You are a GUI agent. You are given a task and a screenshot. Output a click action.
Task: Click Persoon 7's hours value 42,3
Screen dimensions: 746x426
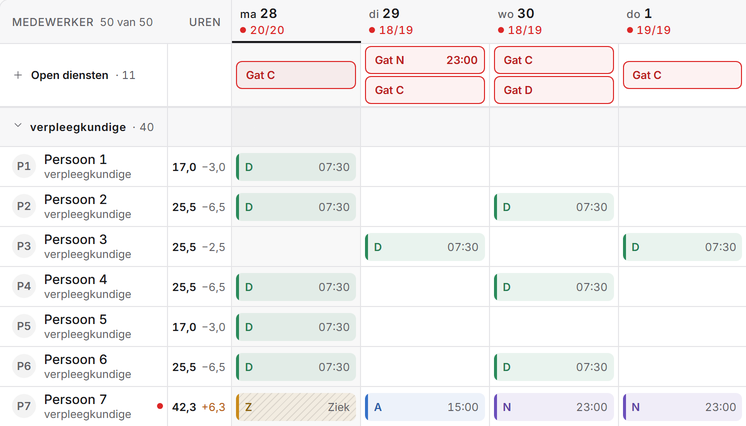point(184,407)
